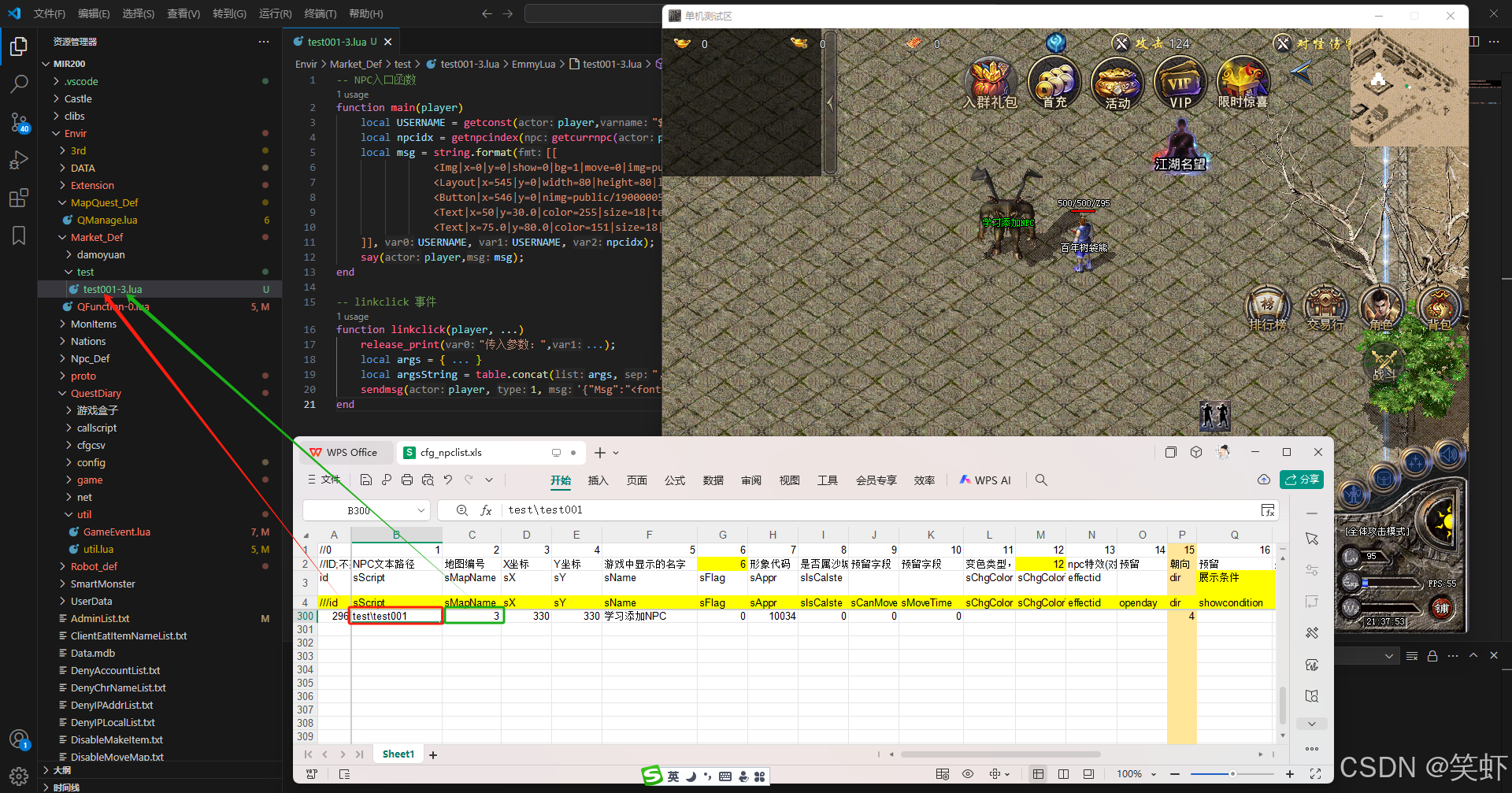Switch to the 公式 ribbon tab

[x=675, y=480]
